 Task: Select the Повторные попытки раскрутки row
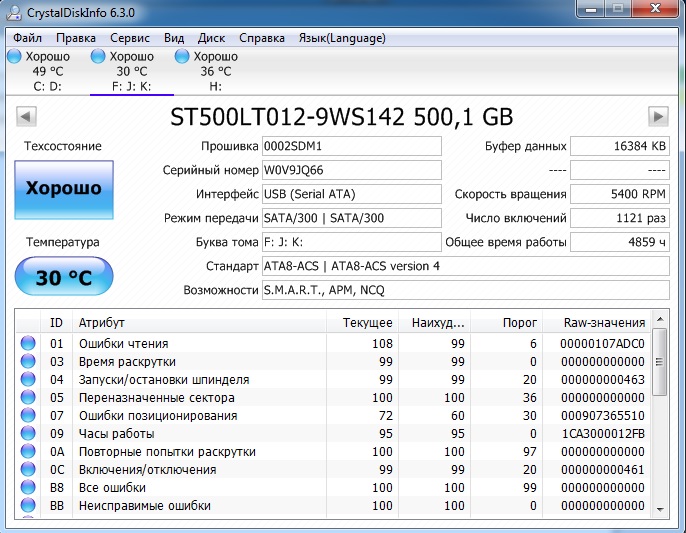(x=333, y=452)
